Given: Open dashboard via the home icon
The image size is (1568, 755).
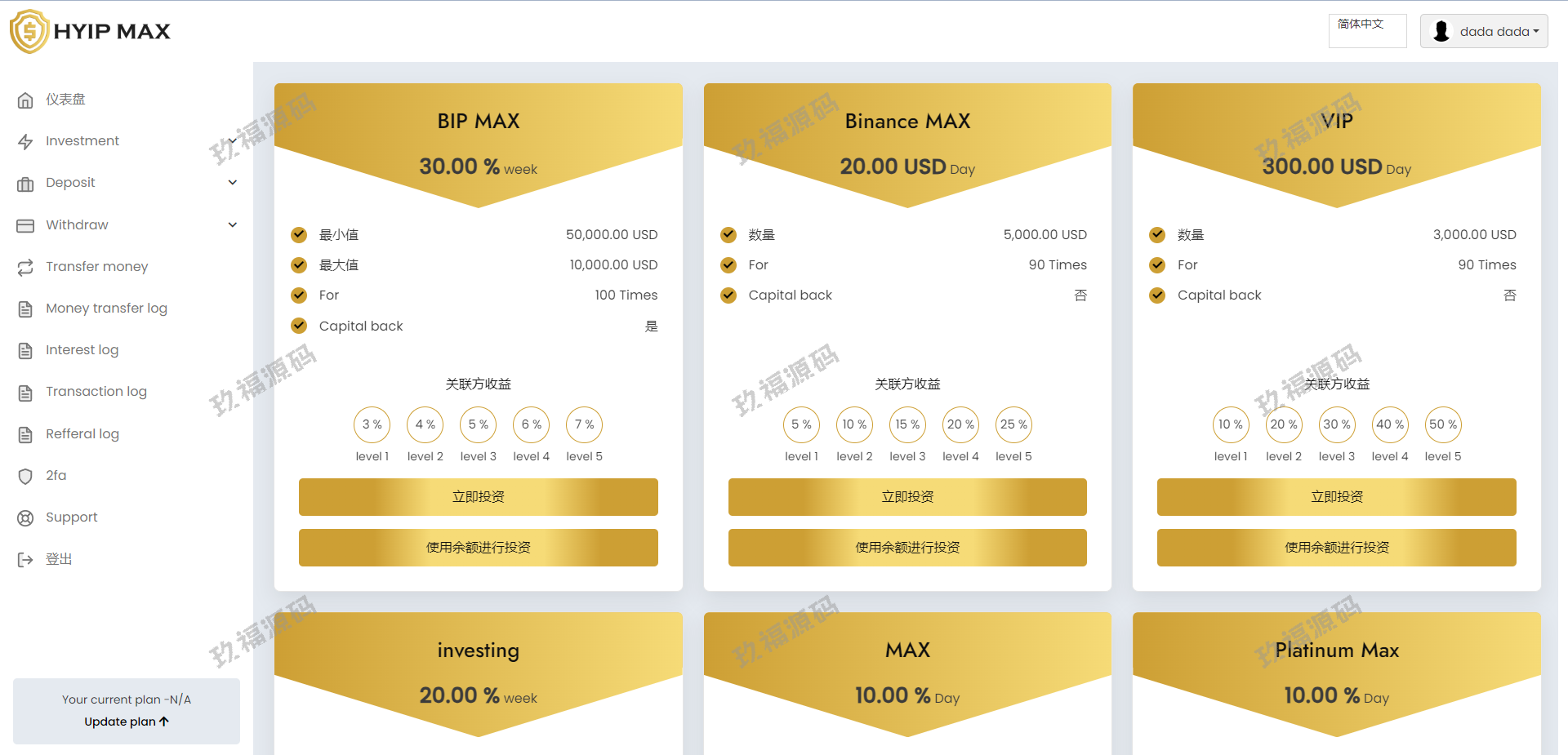Looking at the screenshot, I should point(25,100).
